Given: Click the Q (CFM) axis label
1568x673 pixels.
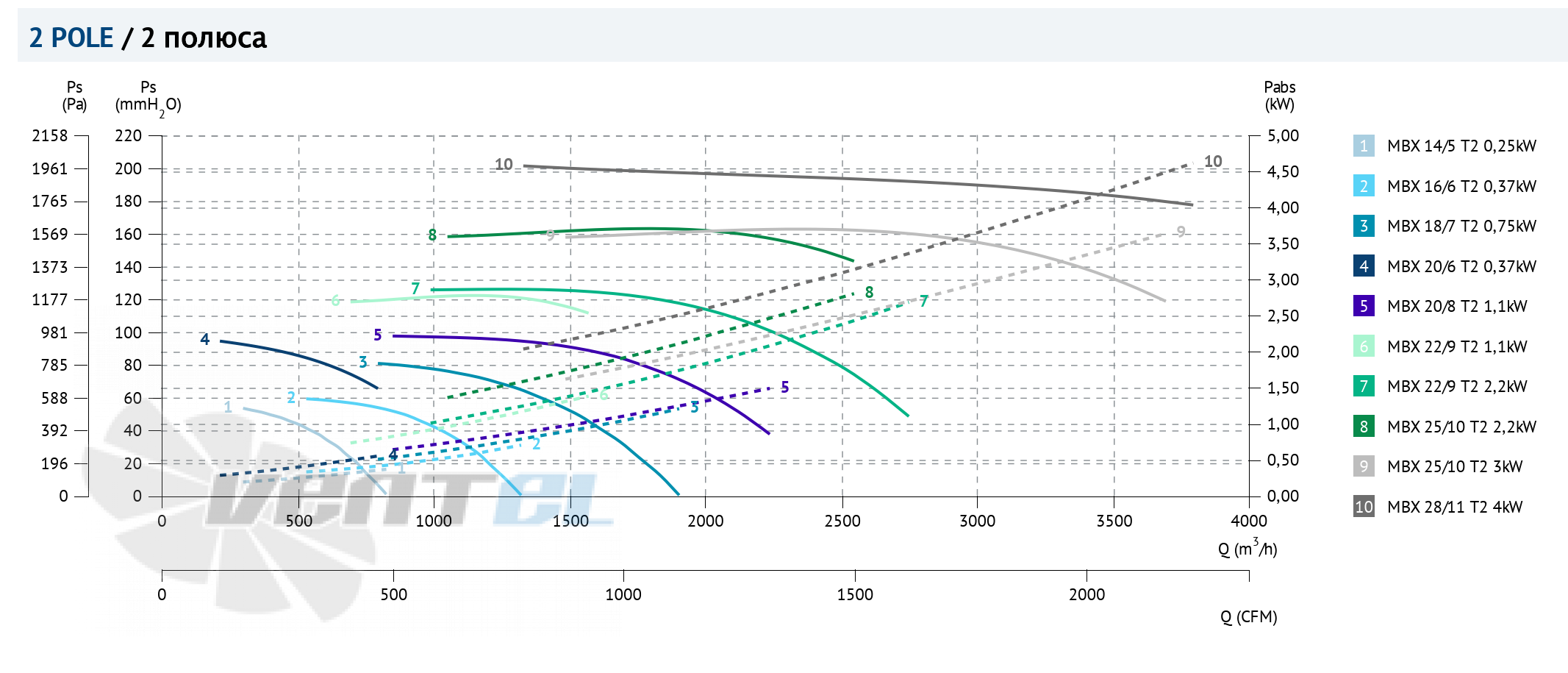Looking at the screenshot, I should pos(1249,617).
